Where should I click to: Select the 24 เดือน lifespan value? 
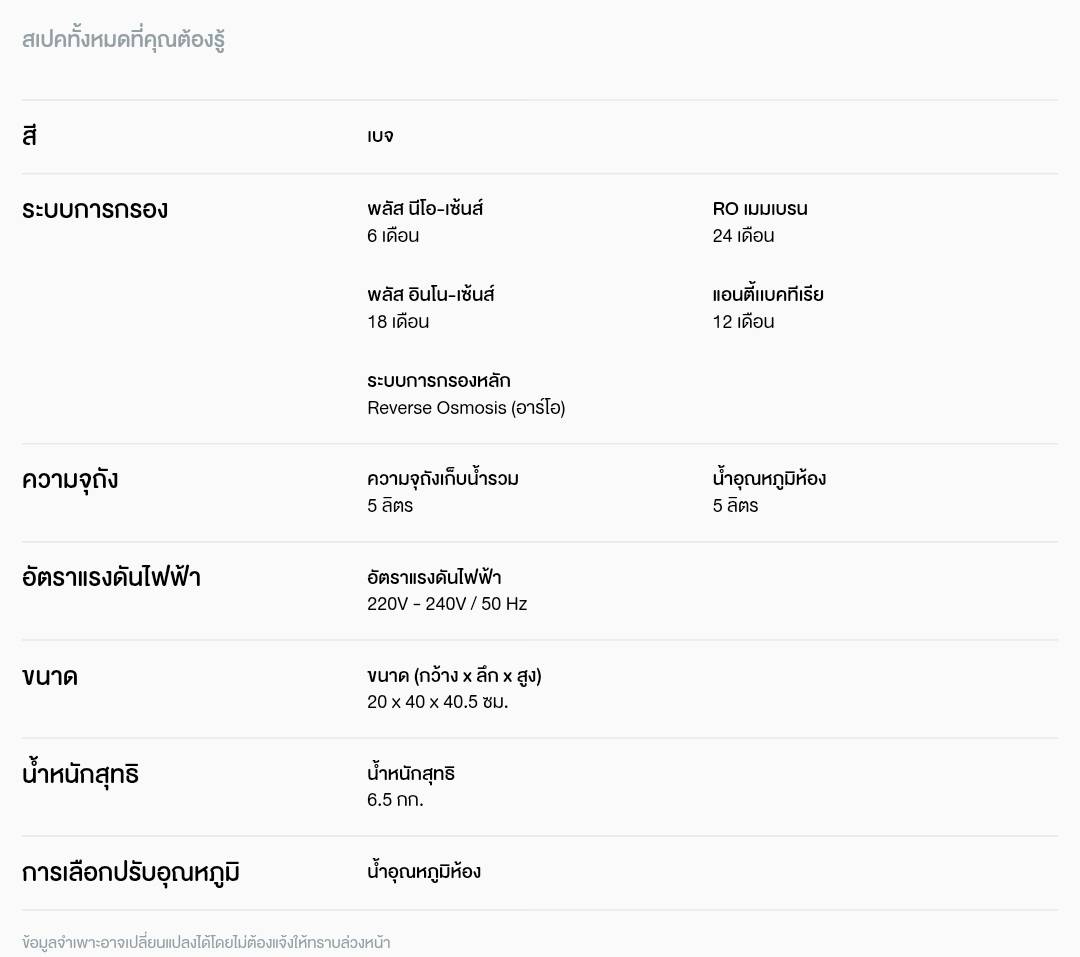pyautogui.click(x=743, y=236)
